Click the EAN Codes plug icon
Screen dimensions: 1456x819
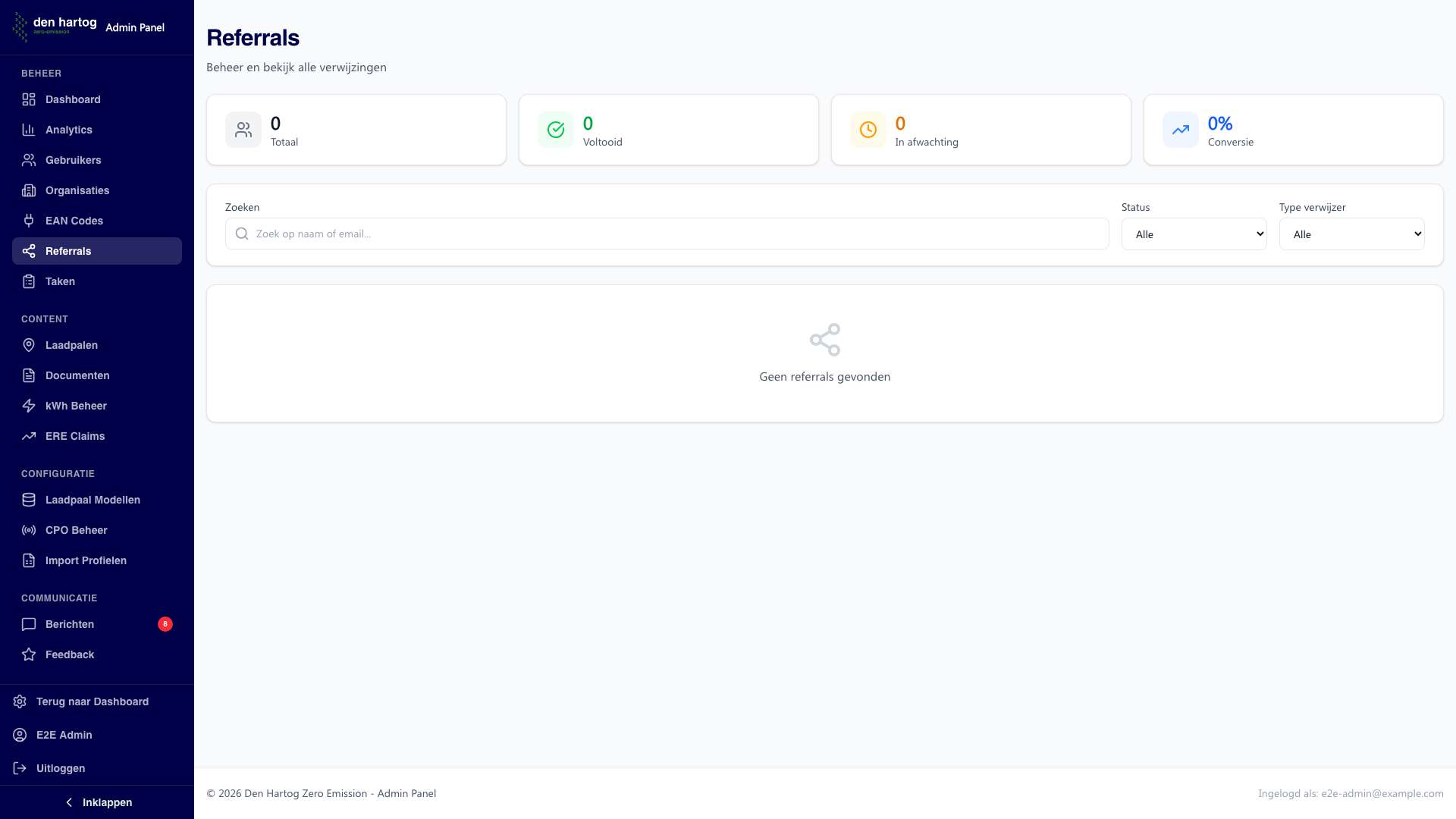coord(29,221)
